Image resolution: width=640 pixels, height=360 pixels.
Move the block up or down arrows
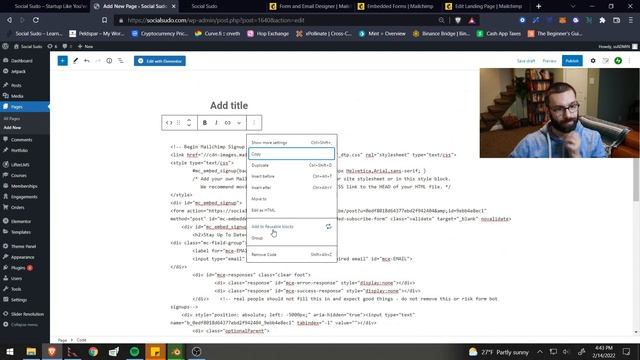point(189,122)
